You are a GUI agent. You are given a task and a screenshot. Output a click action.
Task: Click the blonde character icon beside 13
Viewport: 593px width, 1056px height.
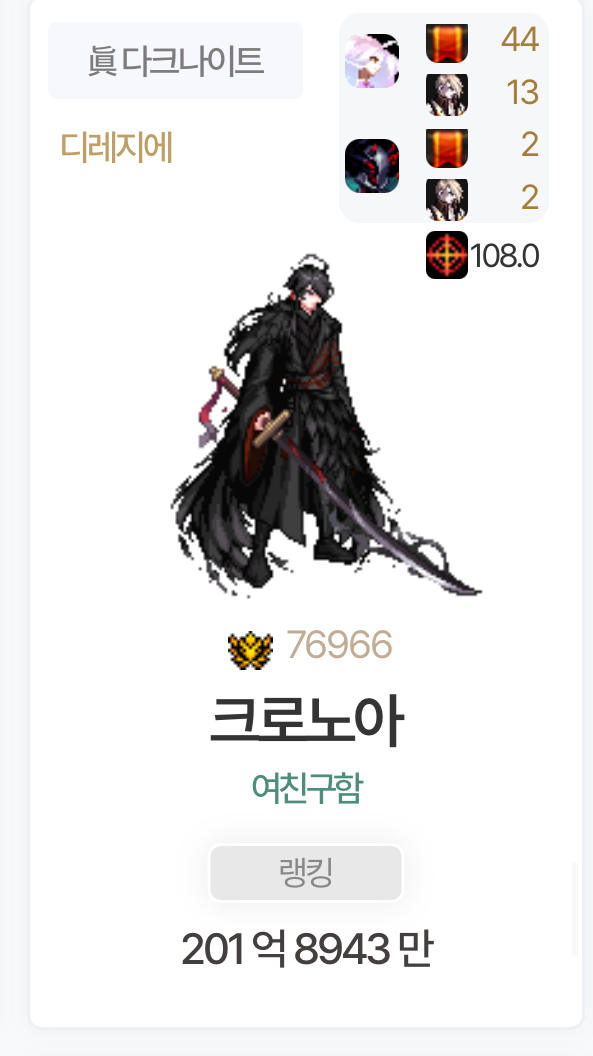pos(447,95)
